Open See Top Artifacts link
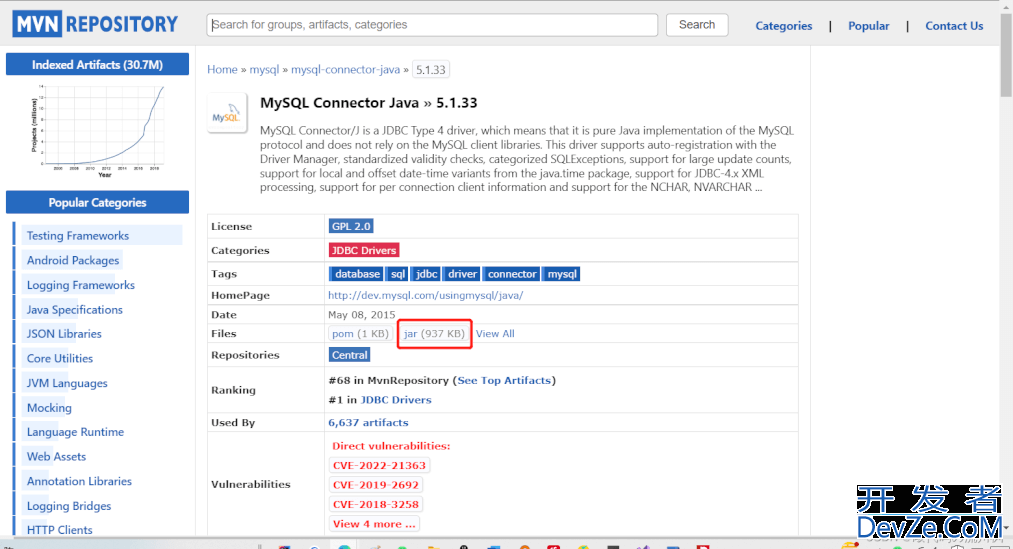Image resolution: width=1013 pixels, height=549 pixels. [x=505, y=380]
